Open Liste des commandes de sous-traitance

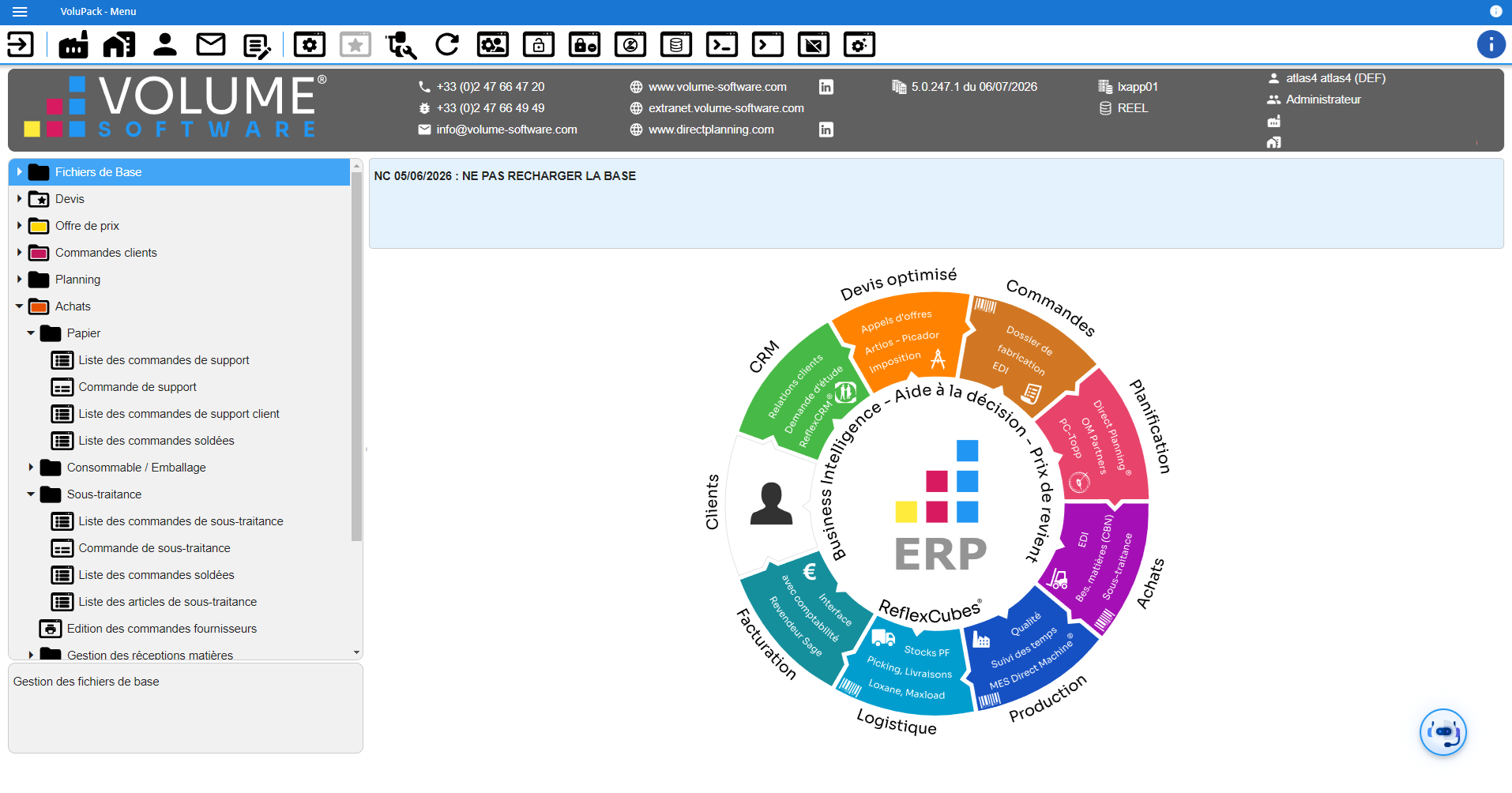click(x=181, y=521)
